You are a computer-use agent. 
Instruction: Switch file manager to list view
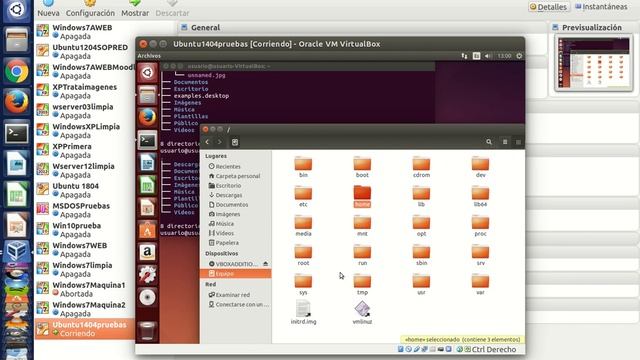click(x=505, y=142)
